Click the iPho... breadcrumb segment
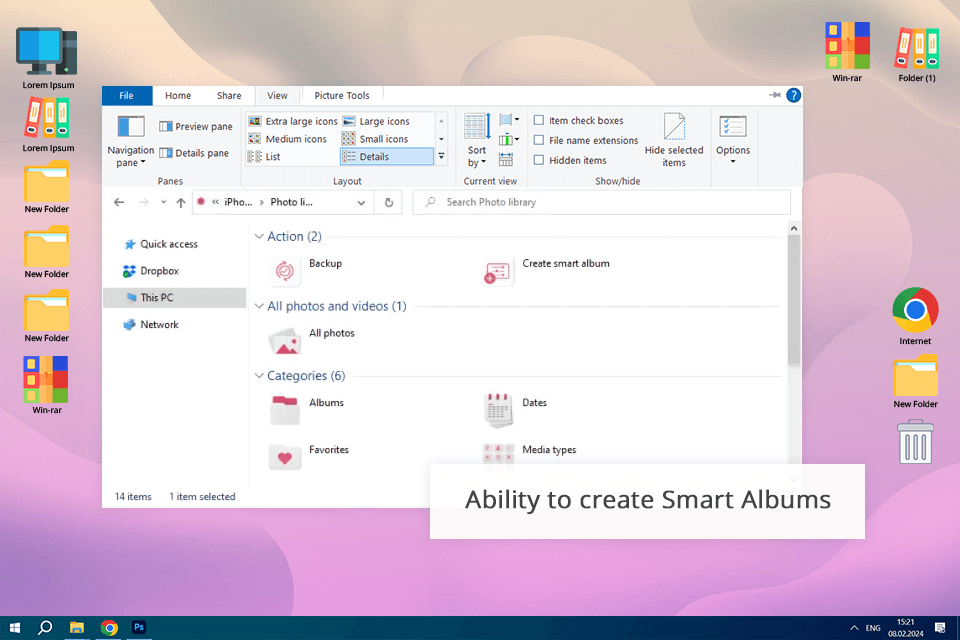The image size is (960, 640). click(238, 202)
